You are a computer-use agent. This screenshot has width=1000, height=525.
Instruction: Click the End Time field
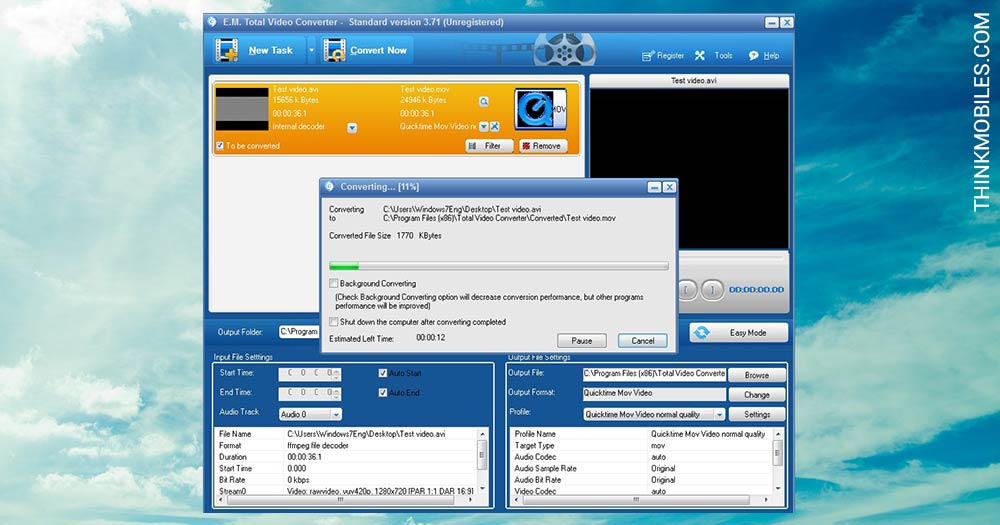click(x=309, y=393)
